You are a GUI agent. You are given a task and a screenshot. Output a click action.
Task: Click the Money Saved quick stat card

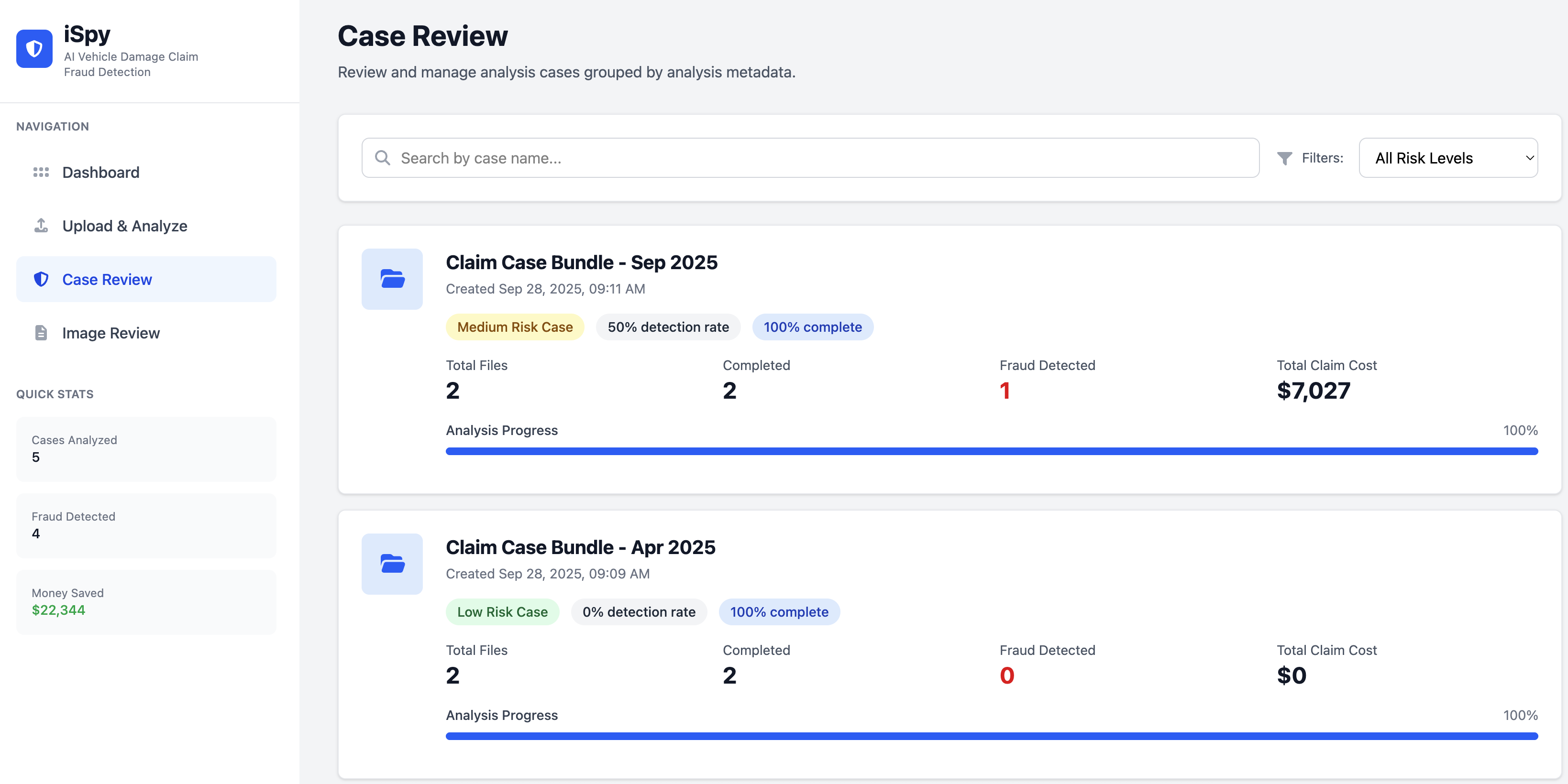coord(146,601)
